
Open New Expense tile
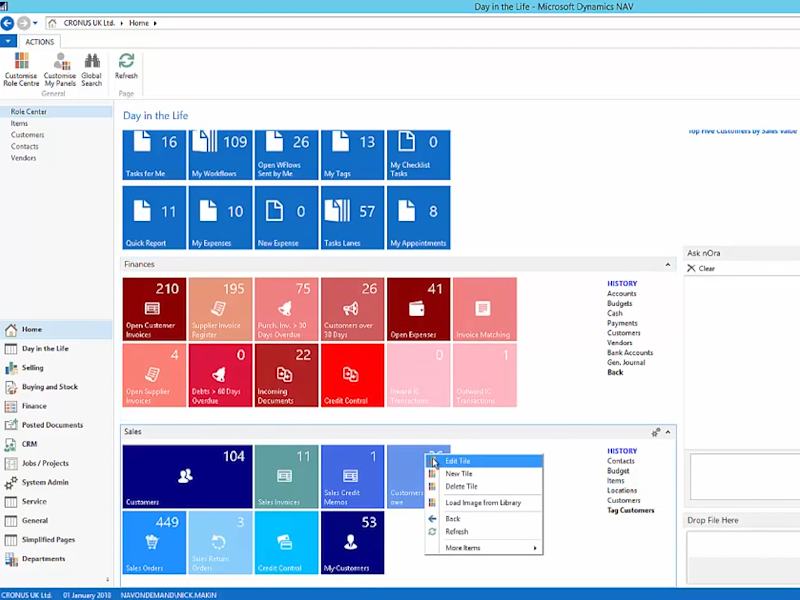click(287, 217)
